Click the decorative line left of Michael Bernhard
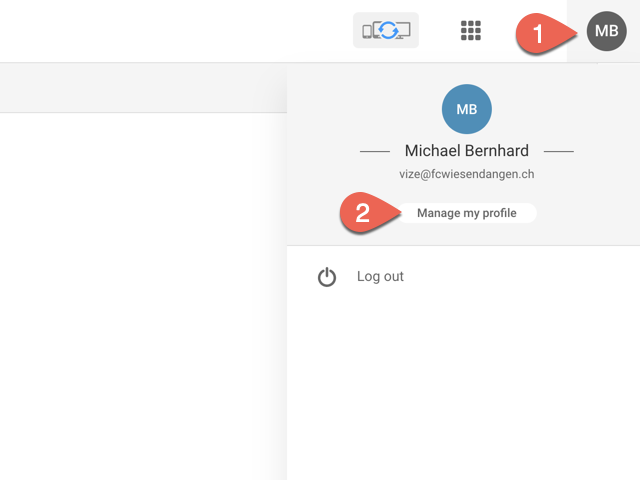Viewport: 640px width, 480px height. coord(374,151)
